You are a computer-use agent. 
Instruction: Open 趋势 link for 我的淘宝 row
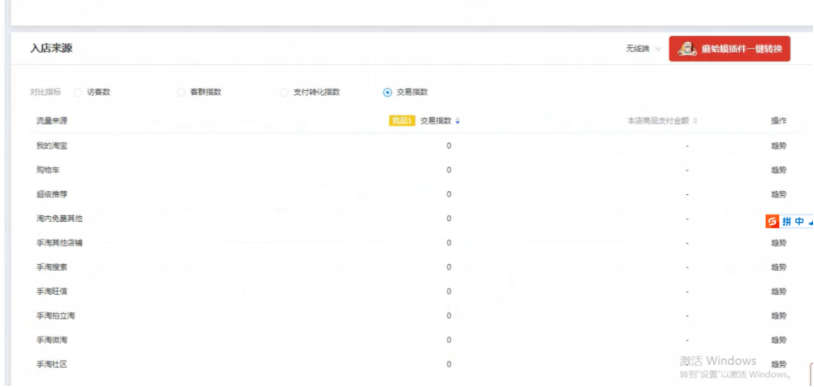pyautogui.click(x=779, y=146)
